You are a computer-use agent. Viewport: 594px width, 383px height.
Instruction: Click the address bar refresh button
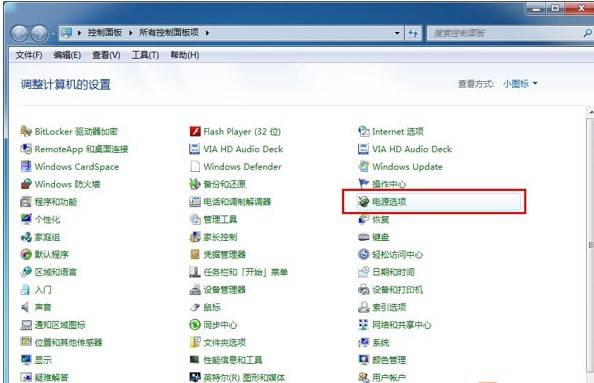413,33
